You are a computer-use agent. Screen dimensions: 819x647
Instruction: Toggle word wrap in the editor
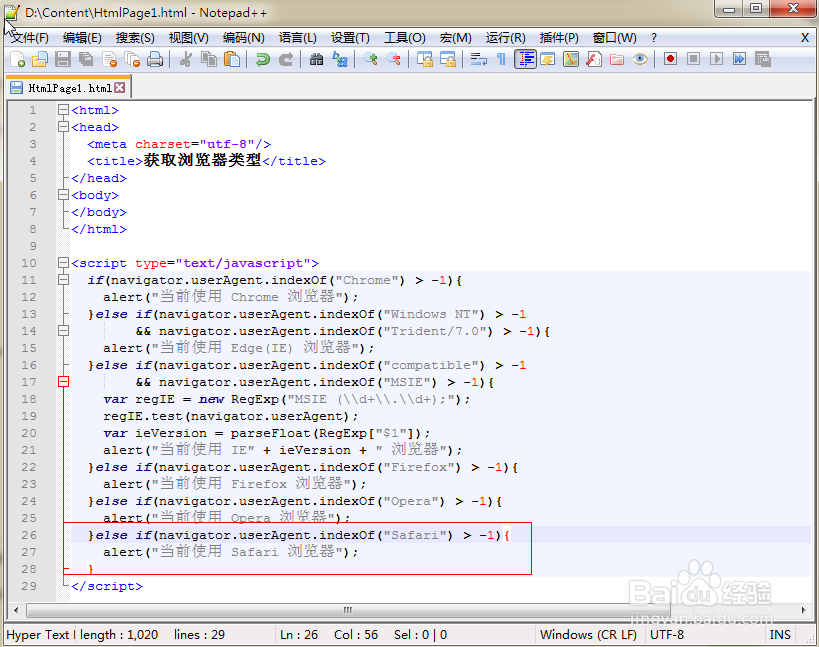click(478, 60)
